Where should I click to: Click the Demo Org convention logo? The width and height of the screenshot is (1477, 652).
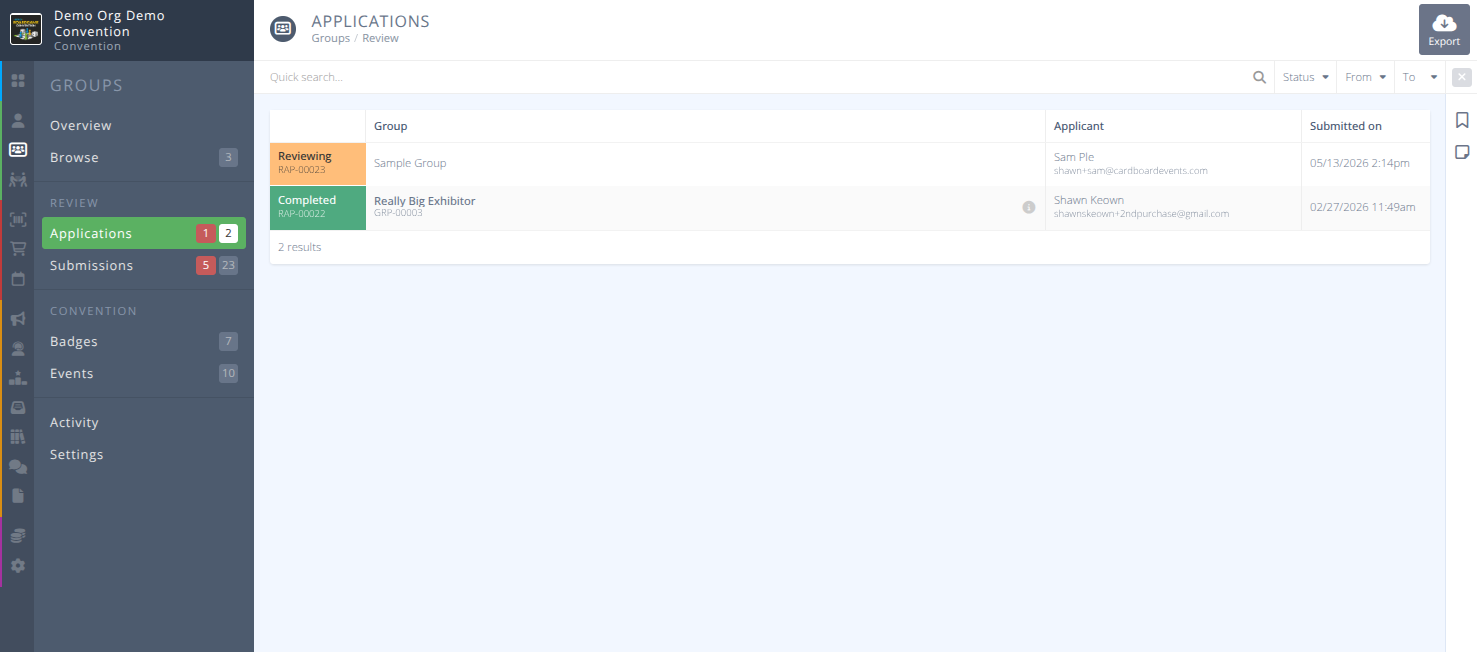(x=26, y=29)
